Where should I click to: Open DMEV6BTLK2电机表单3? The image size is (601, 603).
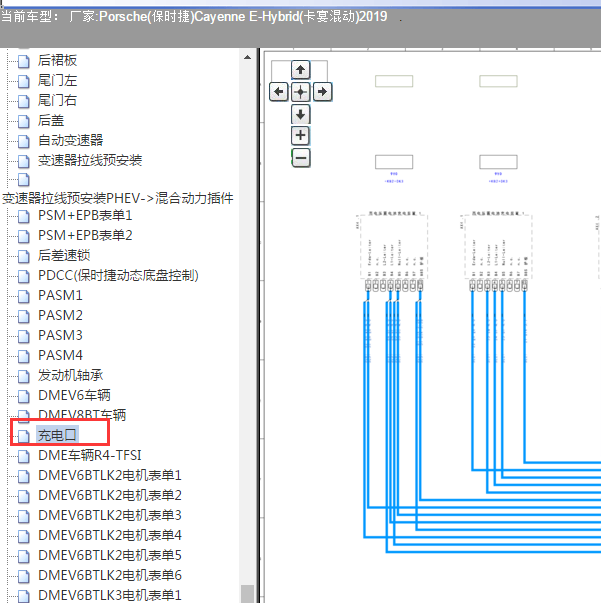(x=110, y=515)
